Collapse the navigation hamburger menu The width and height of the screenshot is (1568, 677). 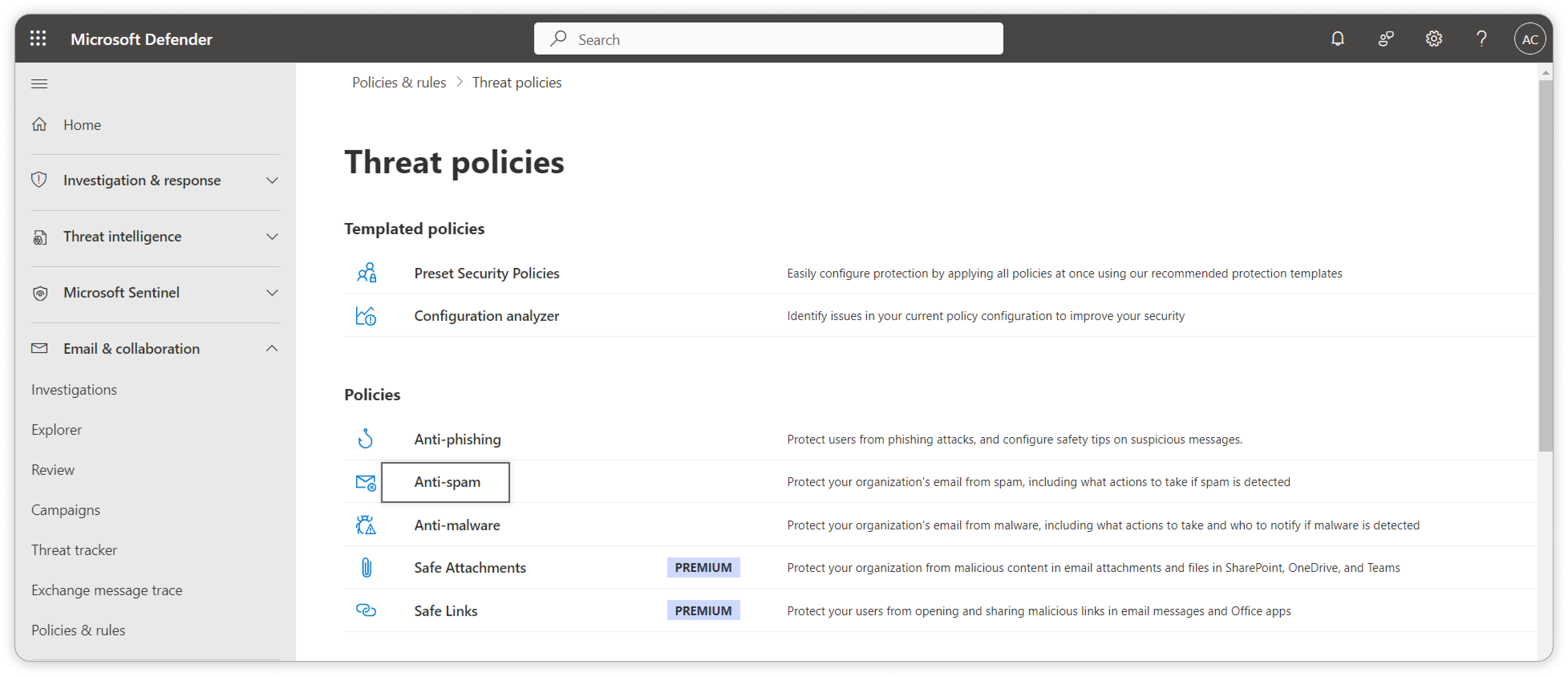tap(40, 83)
